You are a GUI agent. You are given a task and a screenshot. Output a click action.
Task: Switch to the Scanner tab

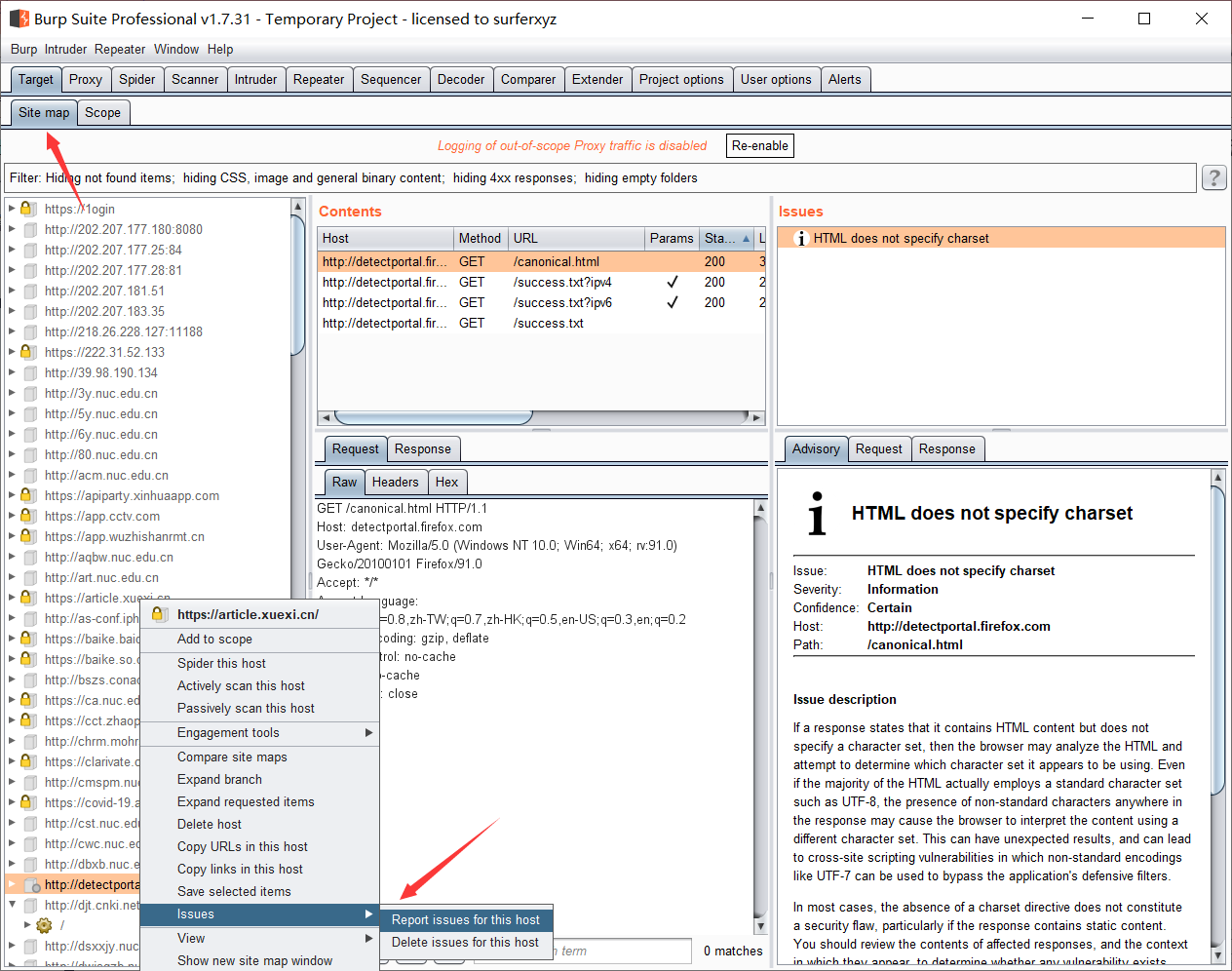point(195,79)
